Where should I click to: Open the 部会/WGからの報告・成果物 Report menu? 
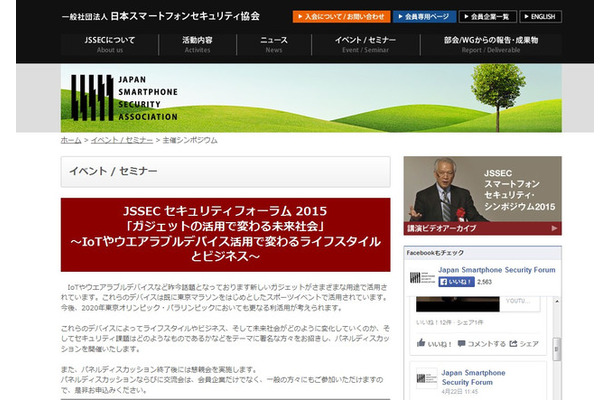pos(491,44)
